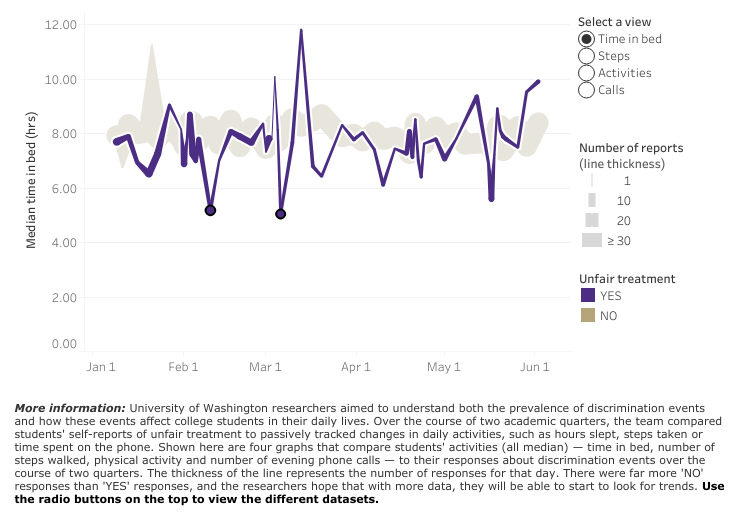The width and height of the screenshot is (739, 527).
Task: Click the thickness legend box for 10
Action: tap(591, 200)
